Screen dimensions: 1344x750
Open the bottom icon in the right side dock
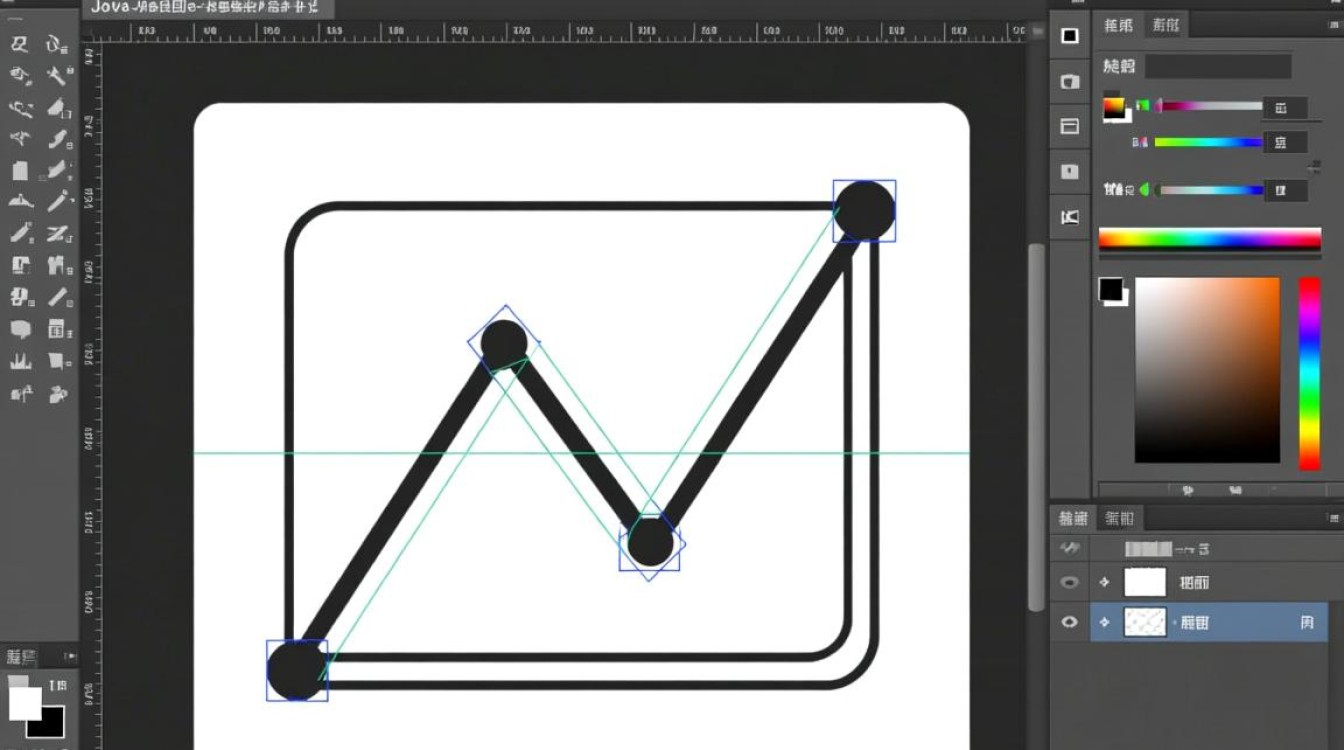[x=1070, y=217]
